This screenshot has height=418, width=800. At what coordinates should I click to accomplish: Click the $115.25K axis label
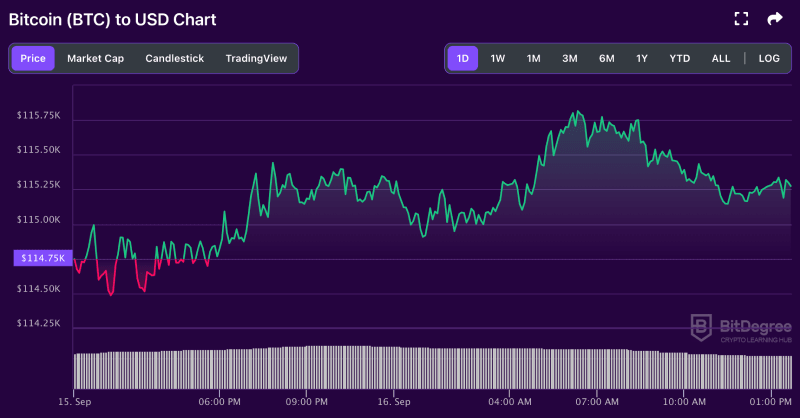point(38,185)
